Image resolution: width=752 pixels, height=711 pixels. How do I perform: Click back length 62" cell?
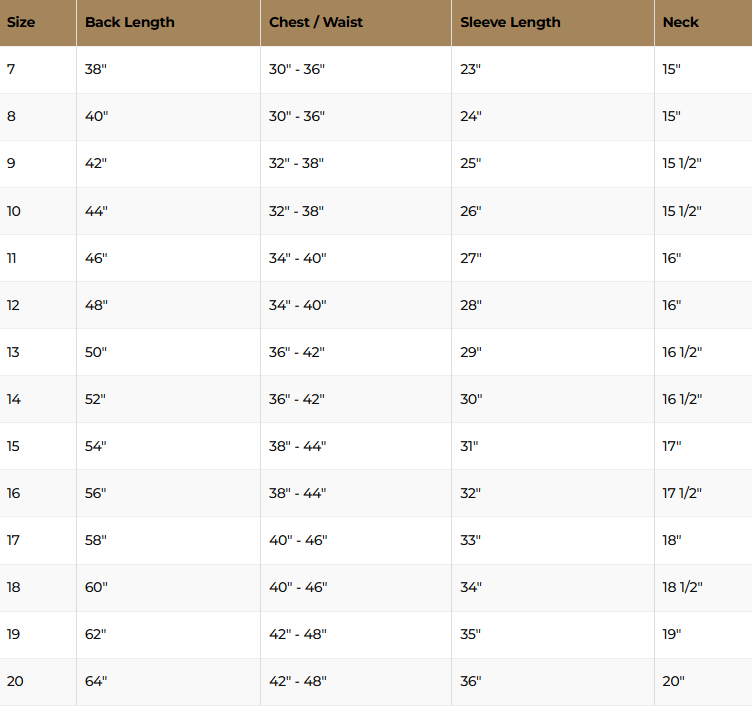[168, 634]
